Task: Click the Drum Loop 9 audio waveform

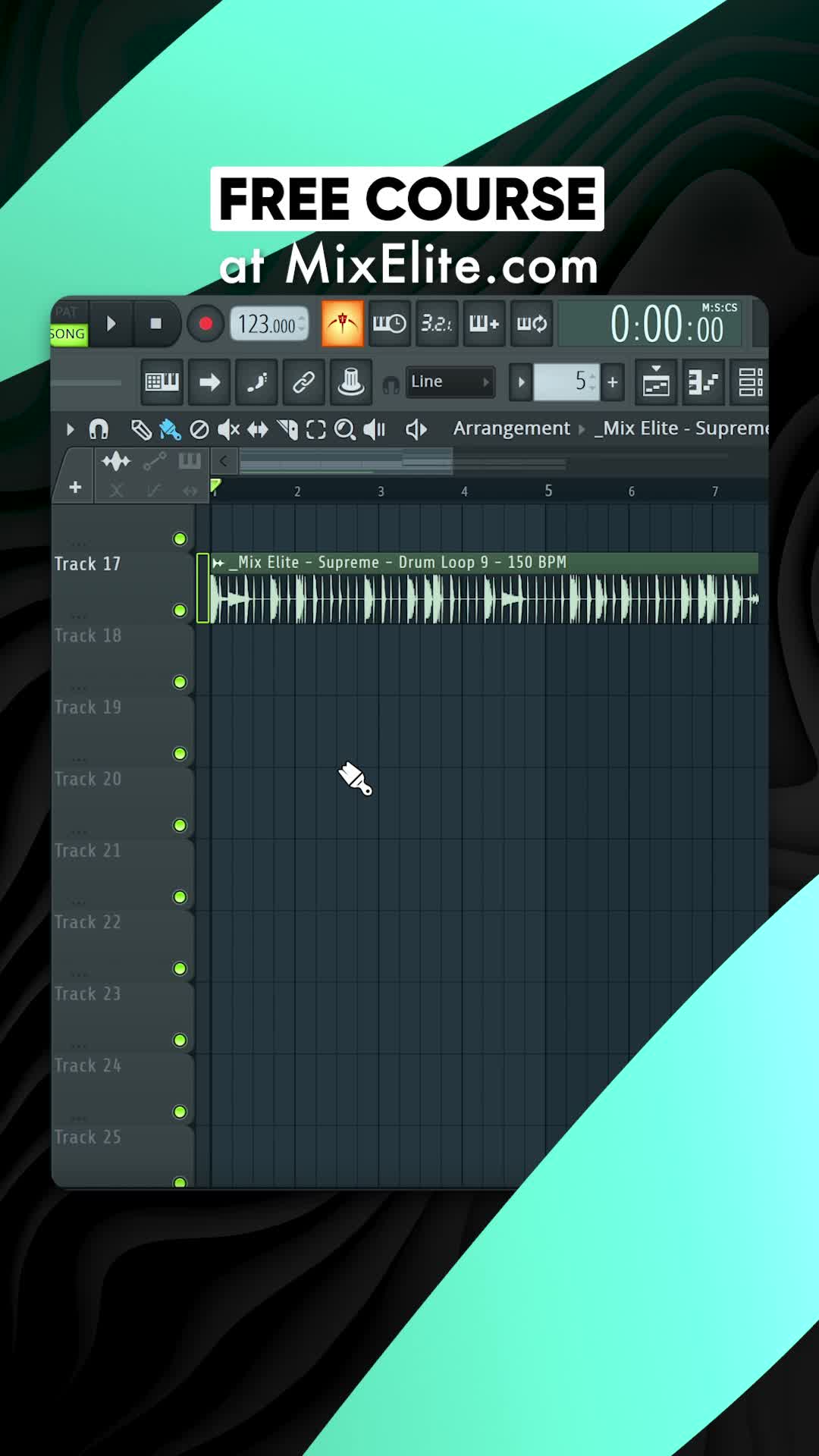Action: 485,599
